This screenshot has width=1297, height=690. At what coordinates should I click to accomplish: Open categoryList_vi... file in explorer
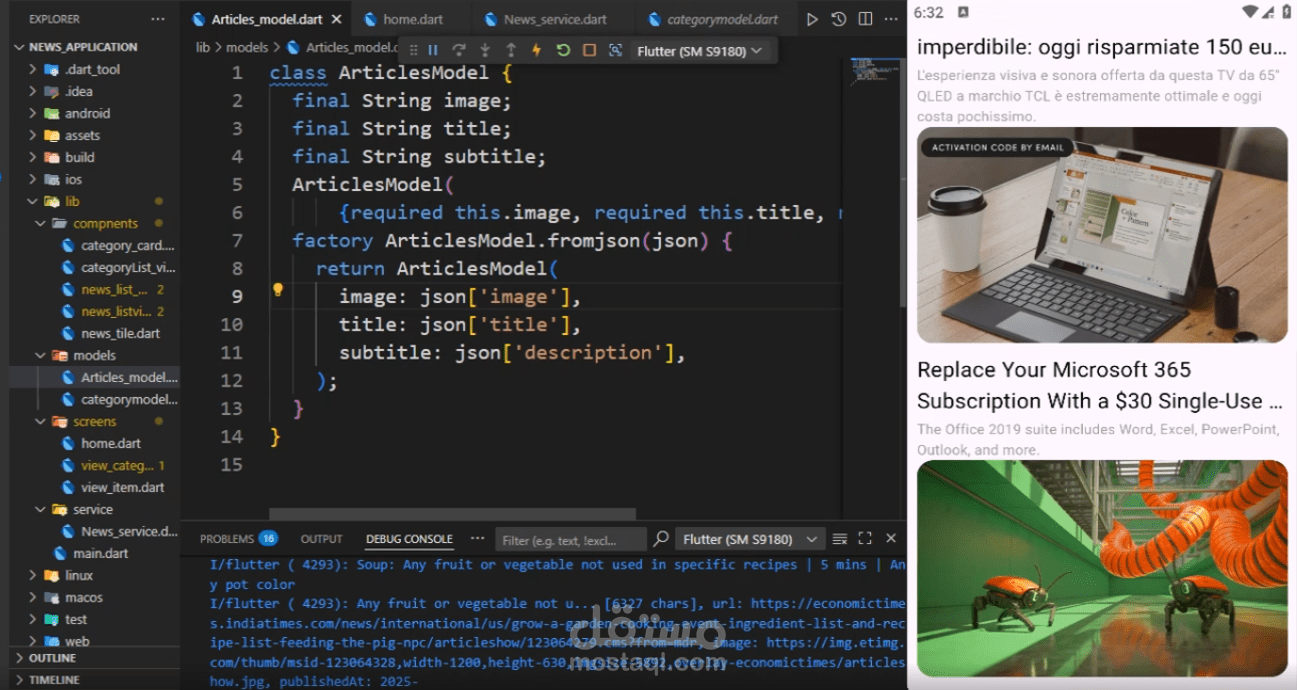coord(127,267)
